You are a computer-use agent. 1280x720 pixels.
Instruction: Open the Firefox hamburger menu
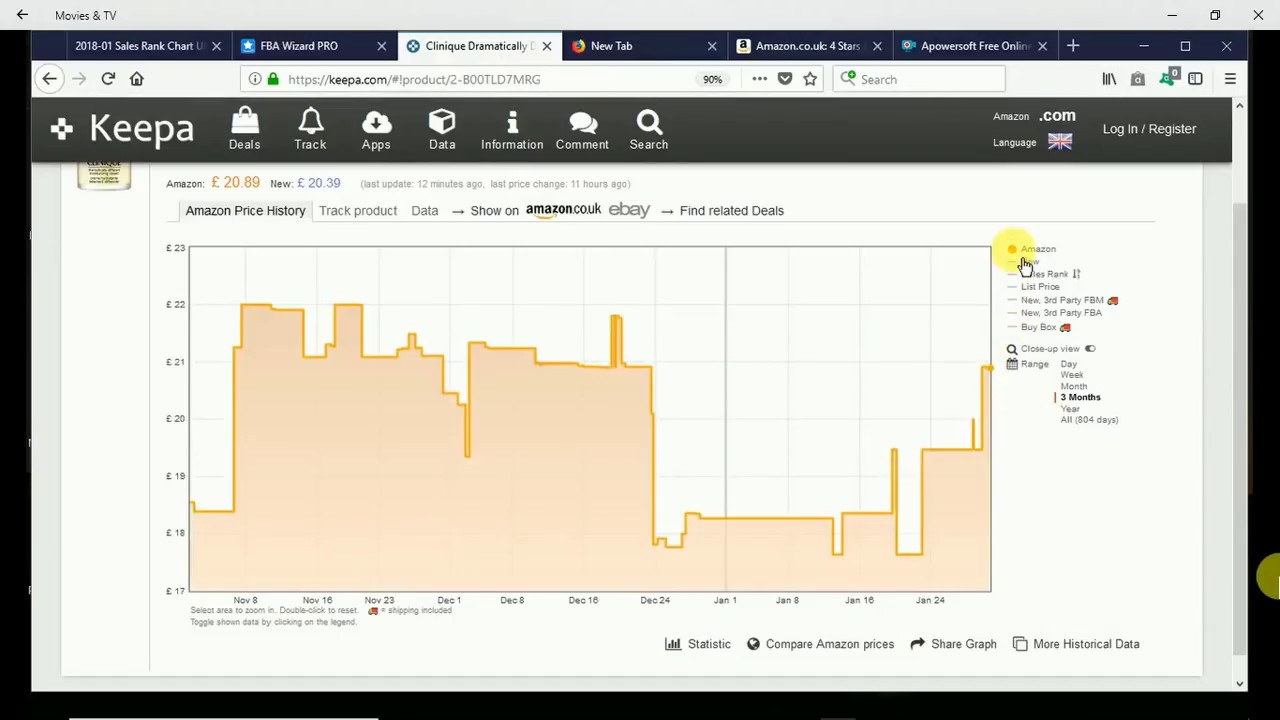[1230, 79]
